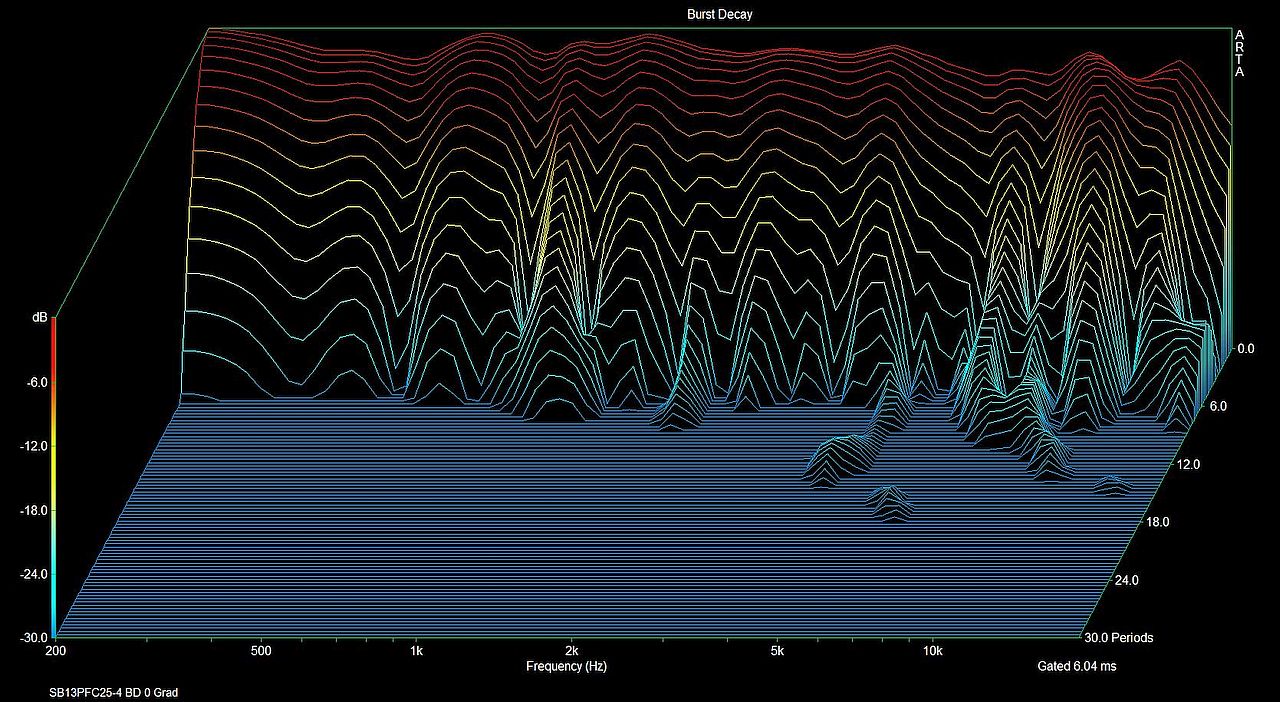The height and width of the screenshot is (702, 1280).
Task: Select the 500 Hz frequency tick label
Action: (x=261, y=650)
